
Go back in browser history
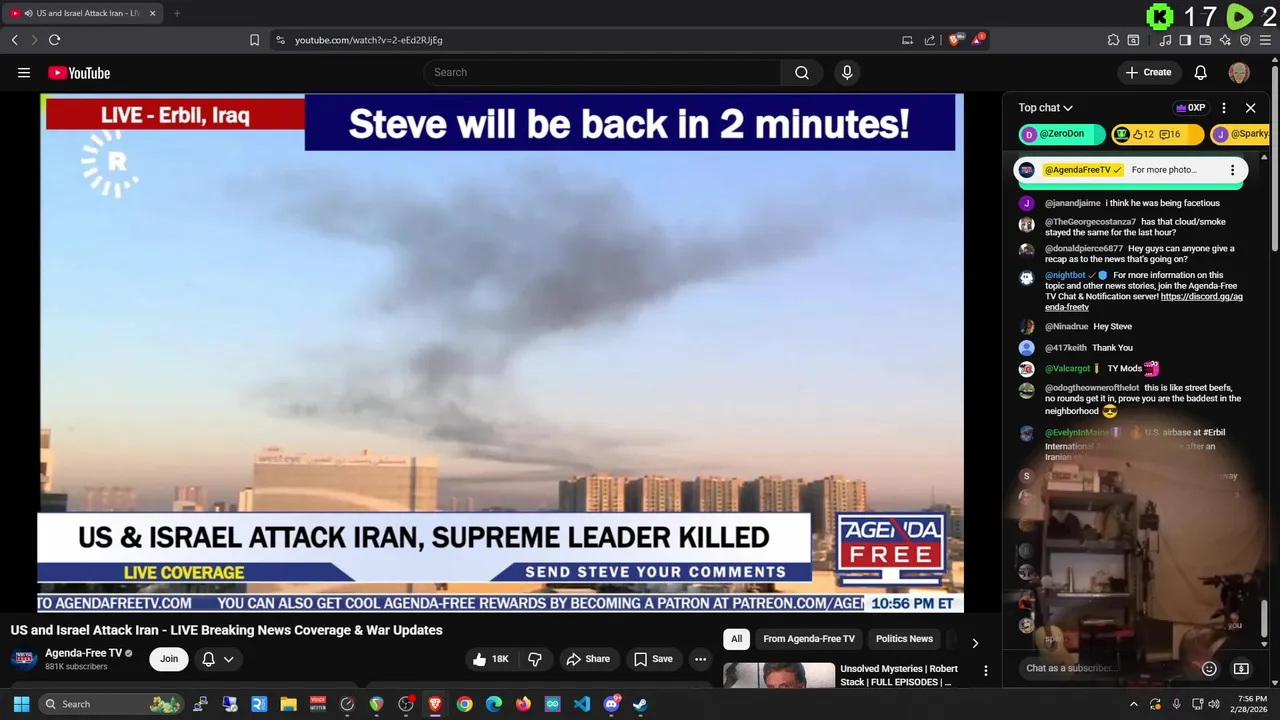14,40
